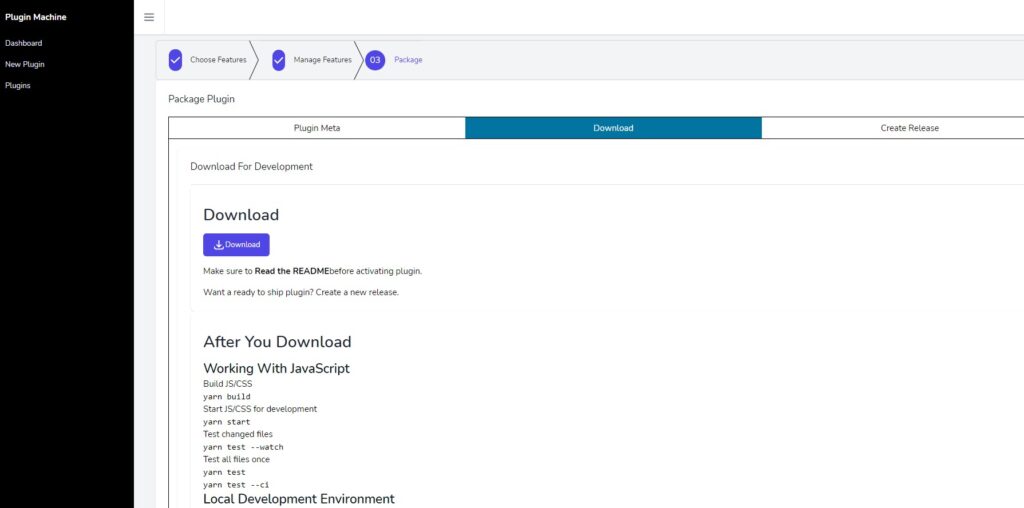This screenshot has width=1024, height=508.
Task: Click the 03 Package step circle
Action: coord(375,60)
